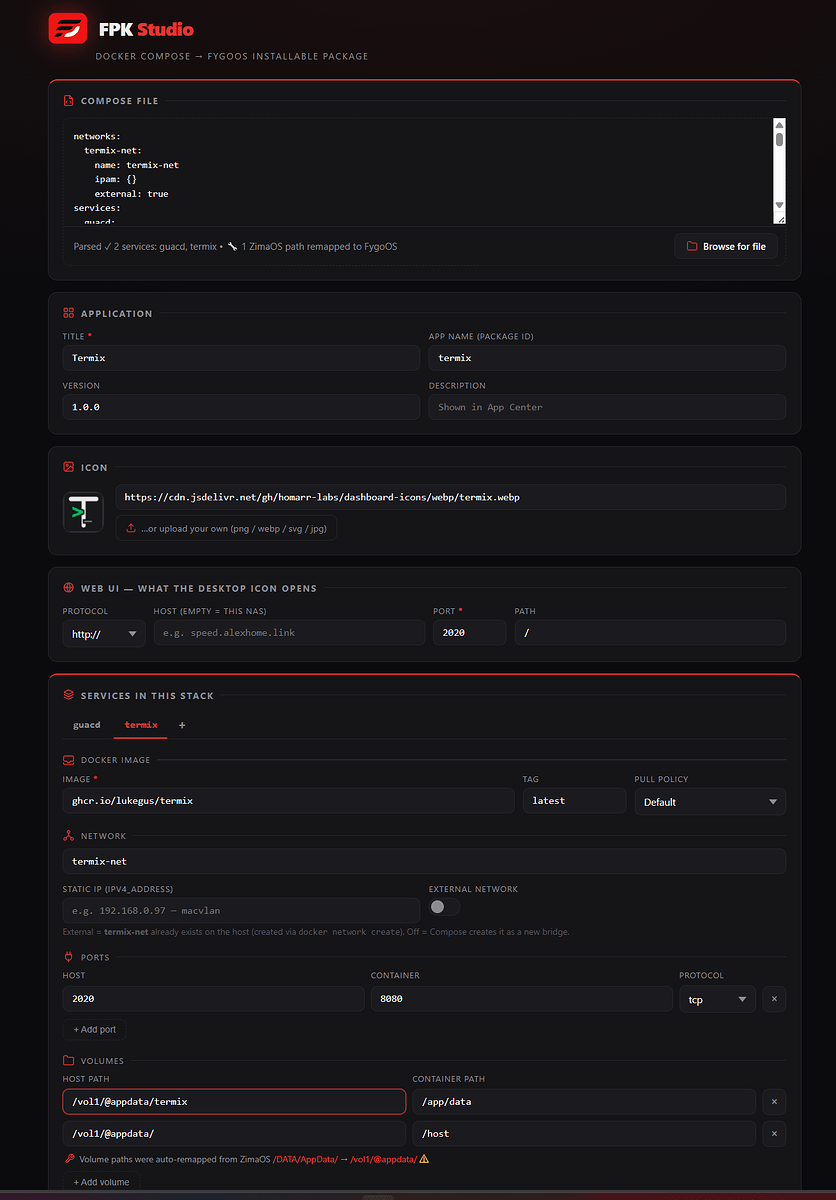Click the compose file scrollbar up arrow
This screenshot has width=836, height=1200.
[x=779, y=124]
